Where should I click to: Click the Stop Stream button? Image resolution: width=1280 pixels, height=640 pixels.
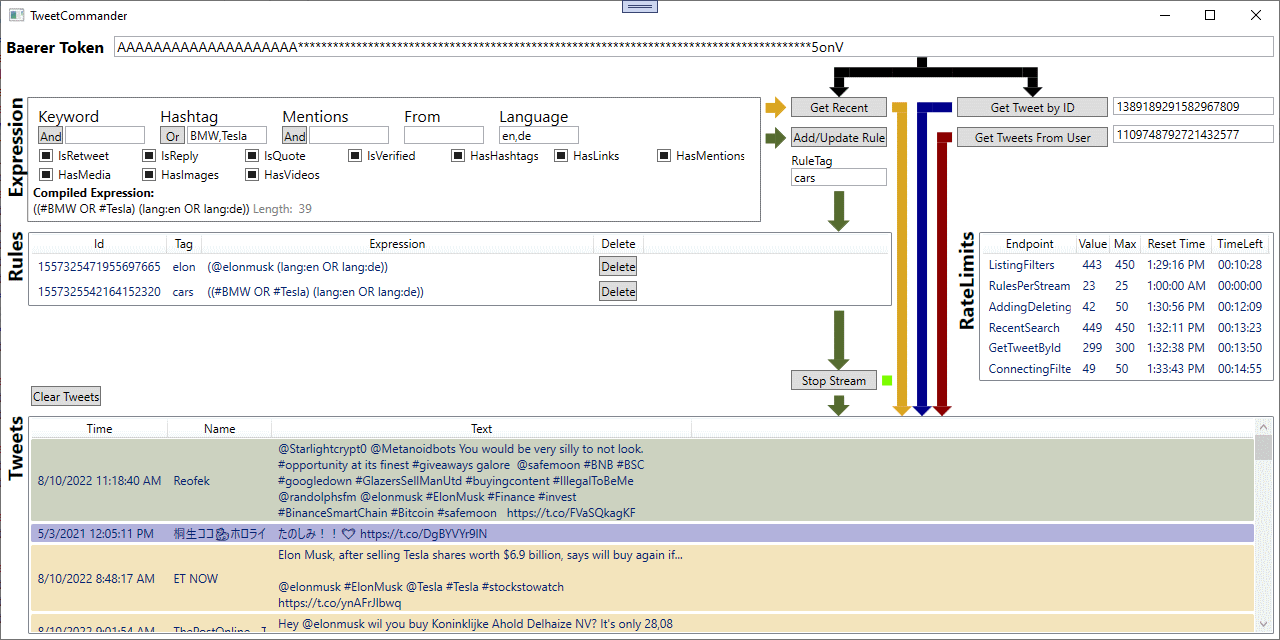[833, 380]
